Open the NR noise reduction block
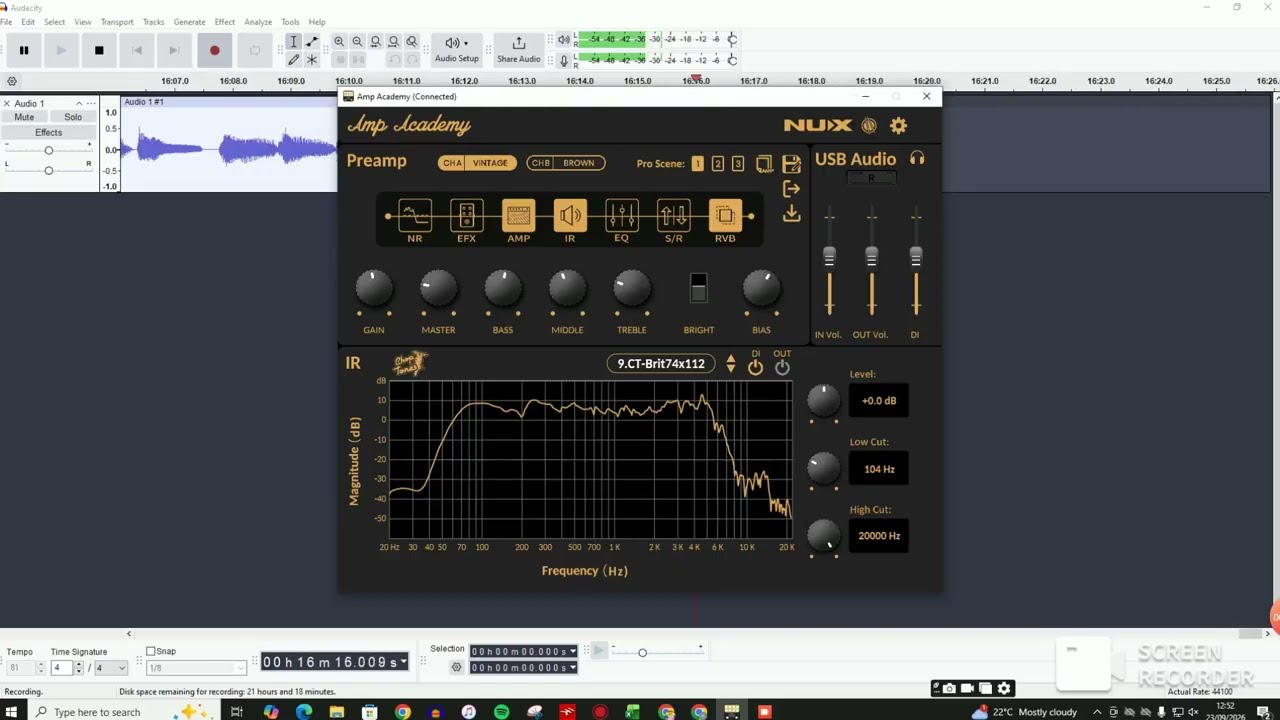This screenshot has height=720, width=1280. 414,216
